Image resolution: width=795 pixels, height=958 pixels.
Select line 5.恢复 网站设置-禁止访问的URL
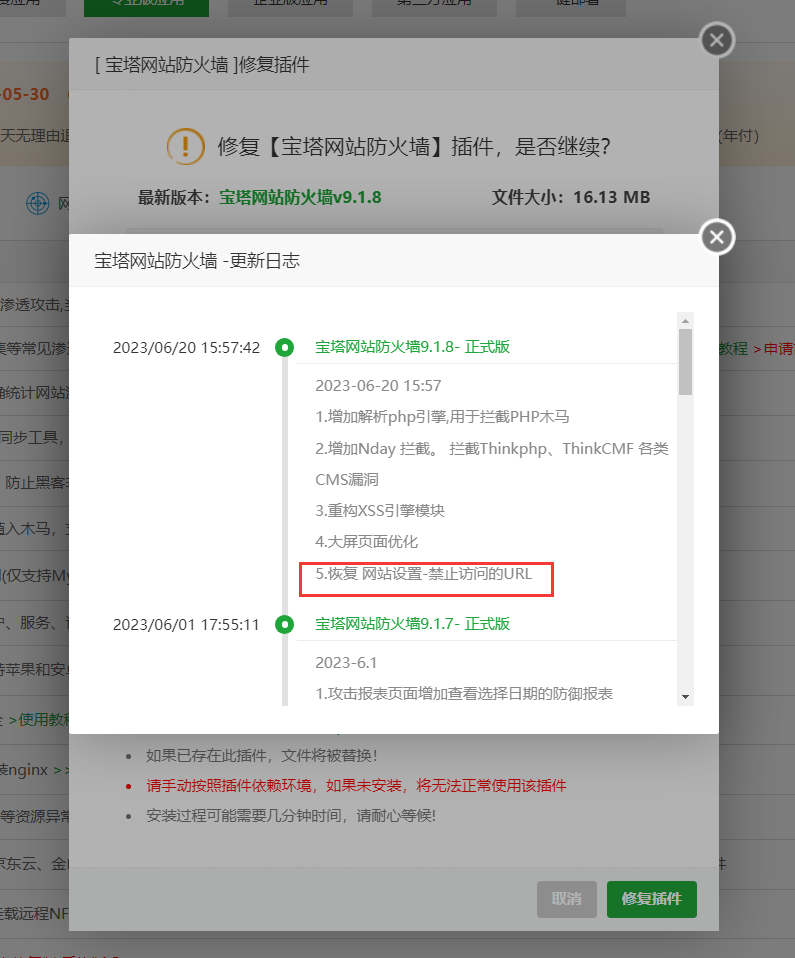(423, 574)
